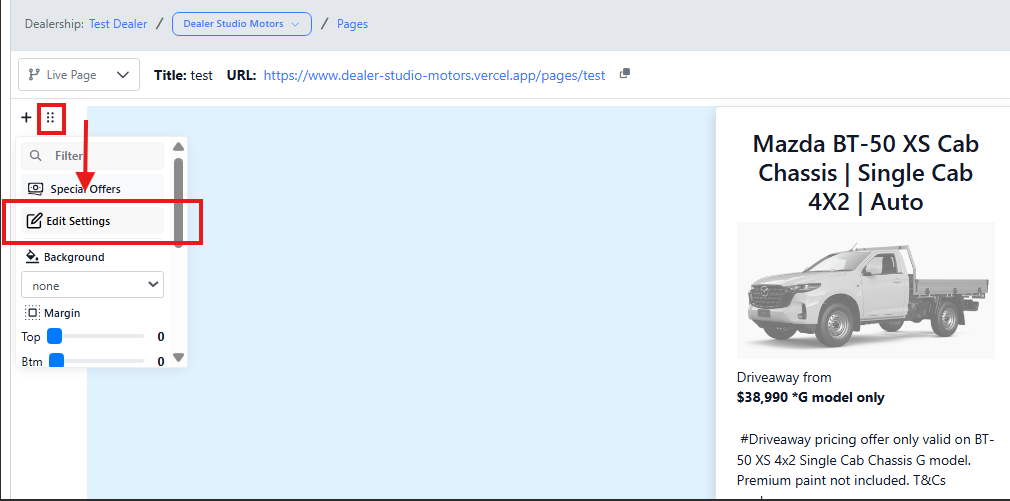Click the plus add-block icon
The height and width of the screenshot is (501, 1010).
pyautogui.click(x=26, y=118)
